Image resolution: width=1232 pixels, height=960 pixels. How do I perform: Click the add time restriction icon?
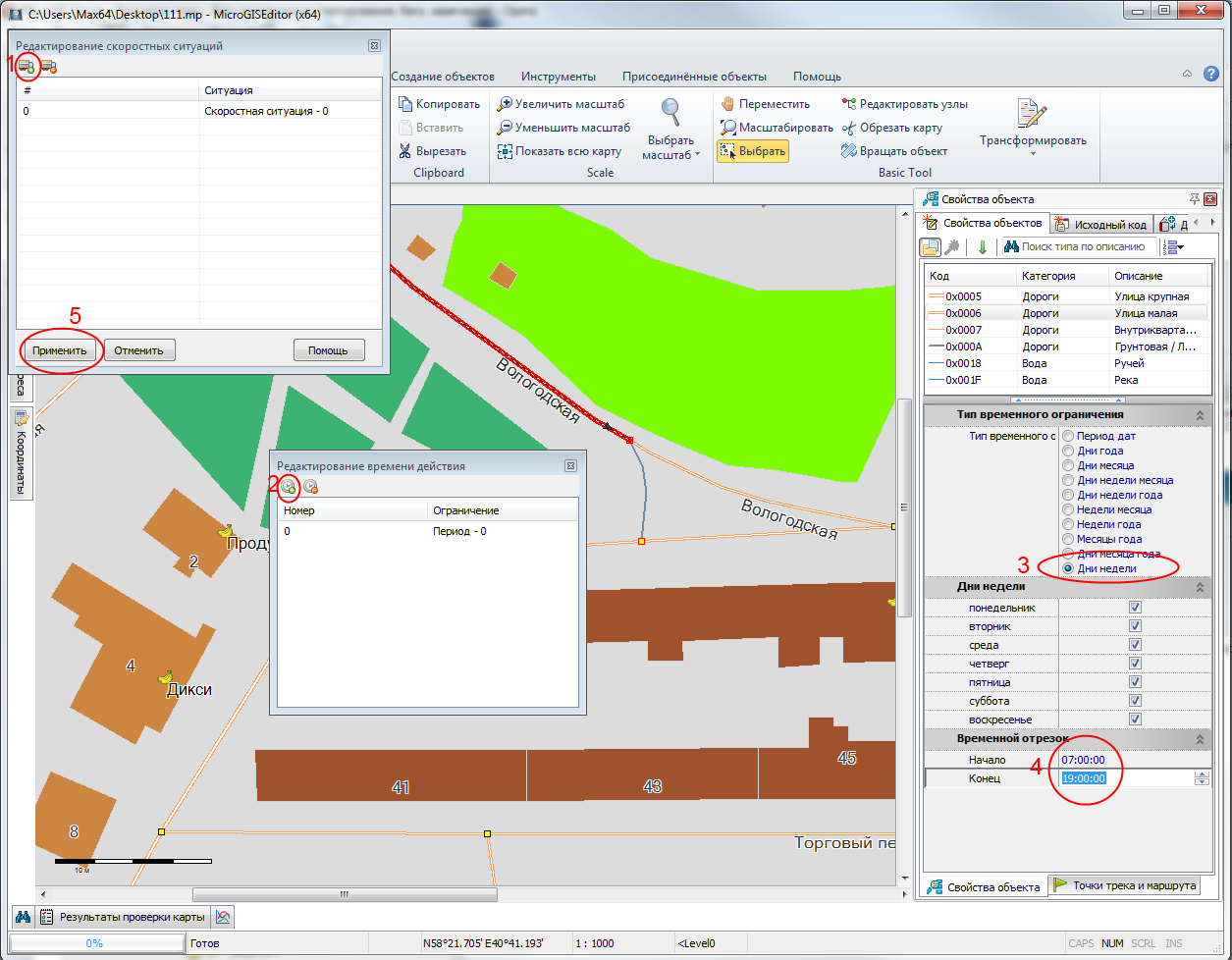pyautogui.click(x=289, y=486)
